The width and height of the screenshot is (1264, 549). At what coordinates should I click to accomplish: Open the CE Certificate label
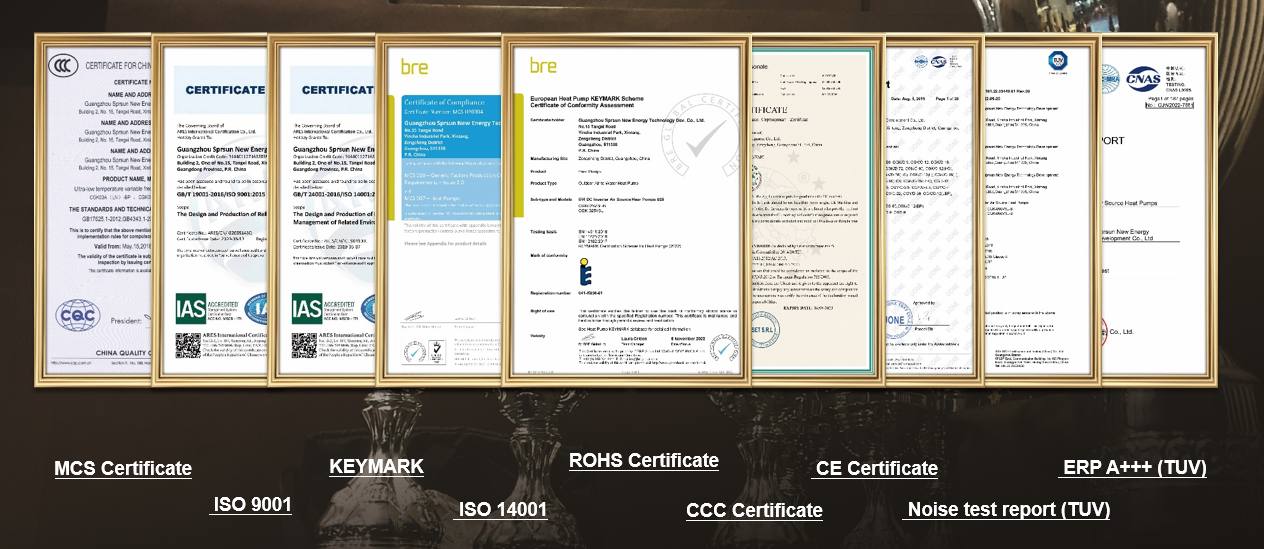coord(876,468)
